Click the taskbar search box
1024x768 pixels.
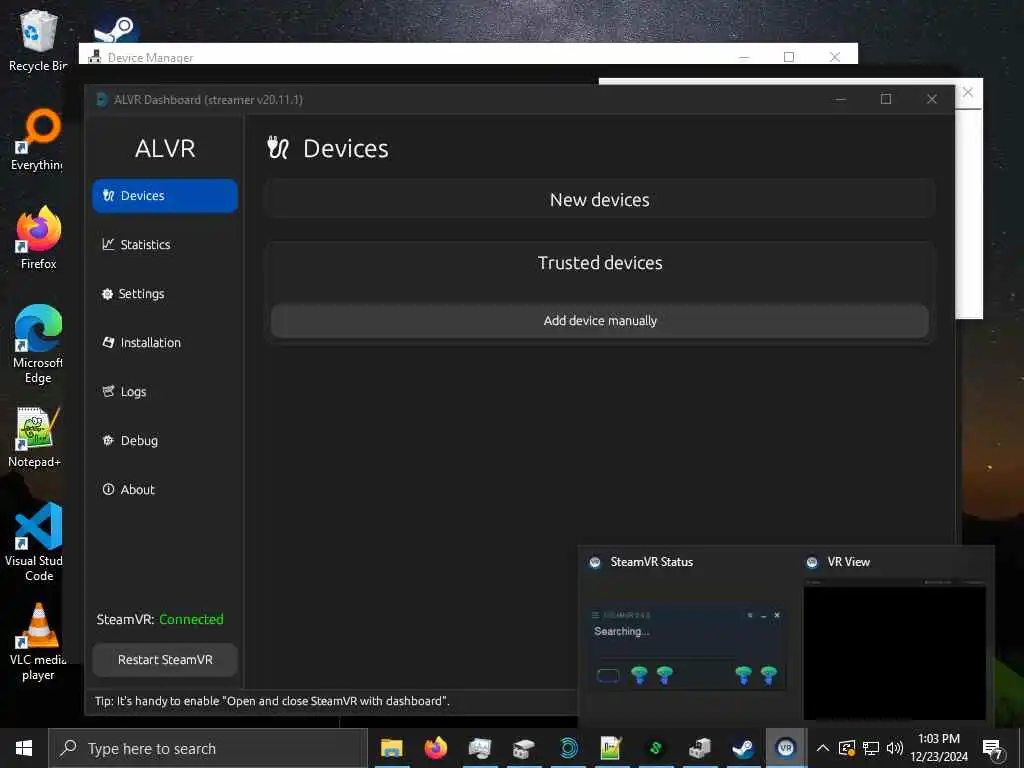click(208, 748)
